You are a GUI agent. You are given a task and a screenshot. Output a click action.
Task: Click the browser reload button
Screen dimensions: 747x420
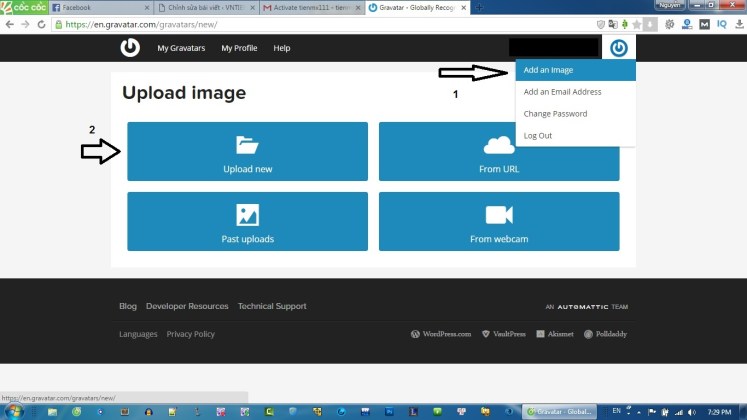(x=41, y=24)
